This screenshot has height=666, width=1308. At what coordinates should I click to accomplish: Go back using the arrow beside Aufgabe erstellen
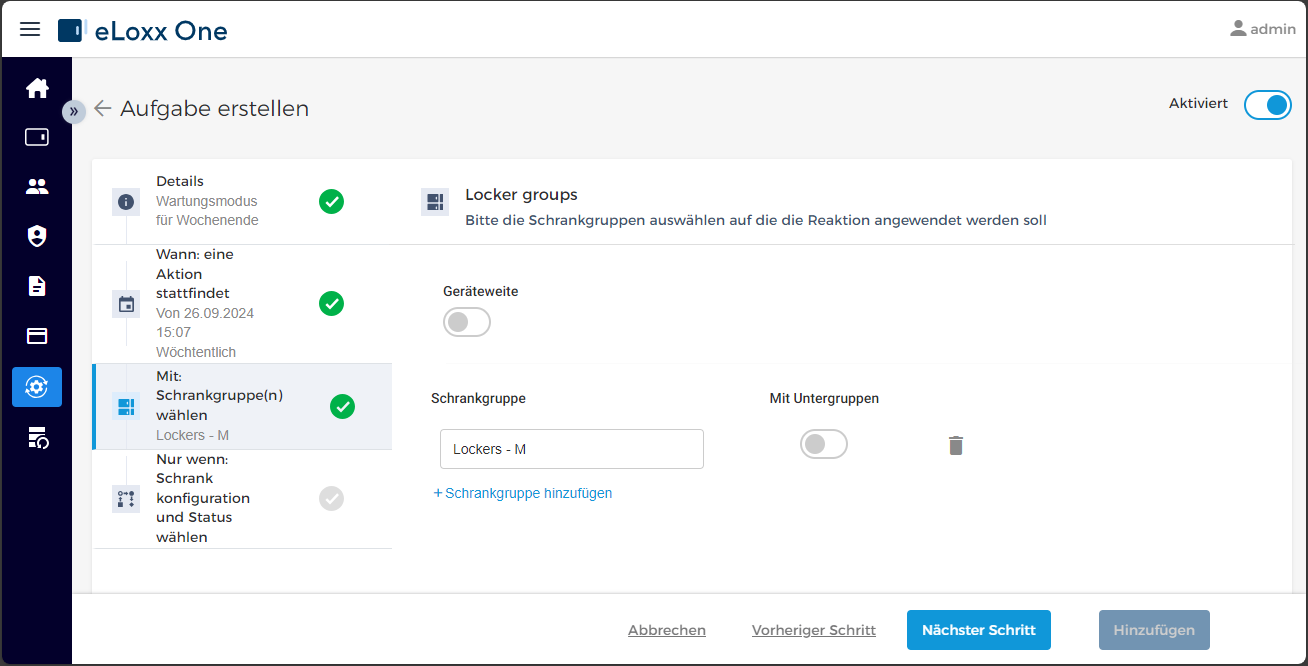[x=103, y=108]
